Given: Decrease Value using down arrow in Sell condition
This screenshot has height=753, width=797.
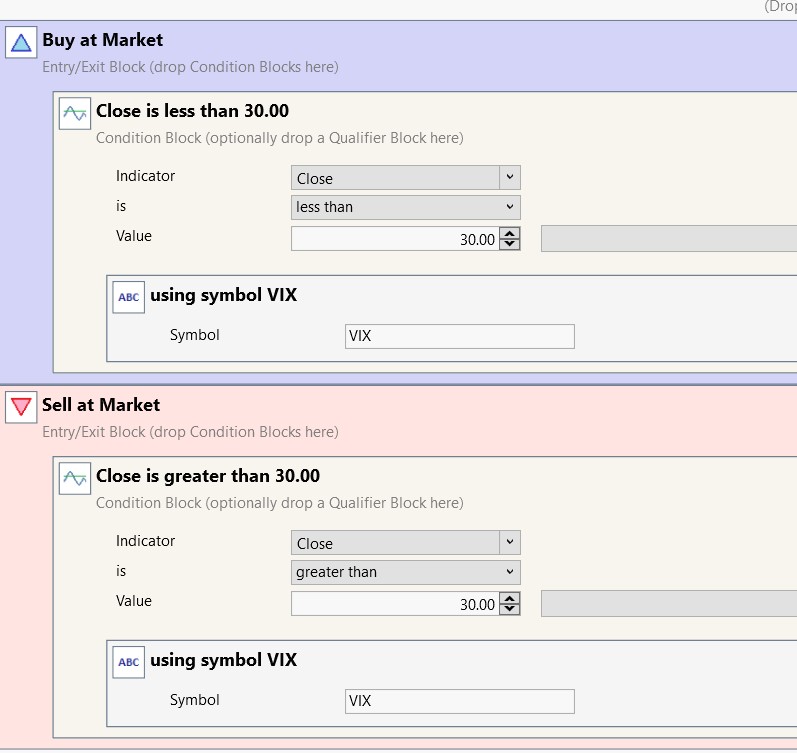Looking at the screenshot, I should 510,609.
